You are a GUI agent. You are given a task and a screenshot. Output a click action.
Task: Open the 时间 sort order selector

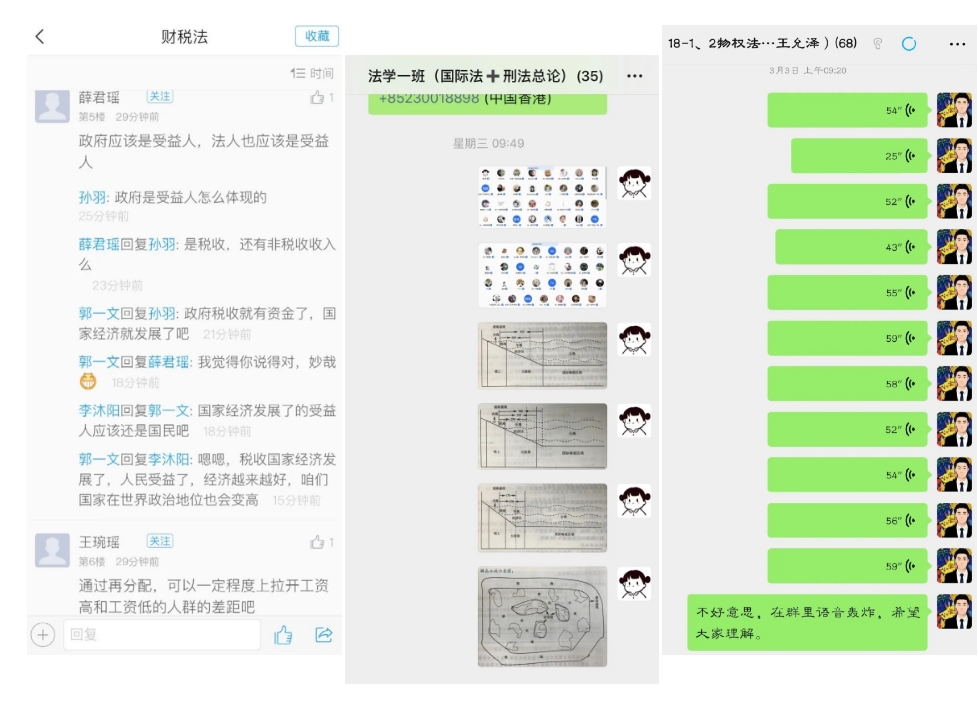coord(311,73)
